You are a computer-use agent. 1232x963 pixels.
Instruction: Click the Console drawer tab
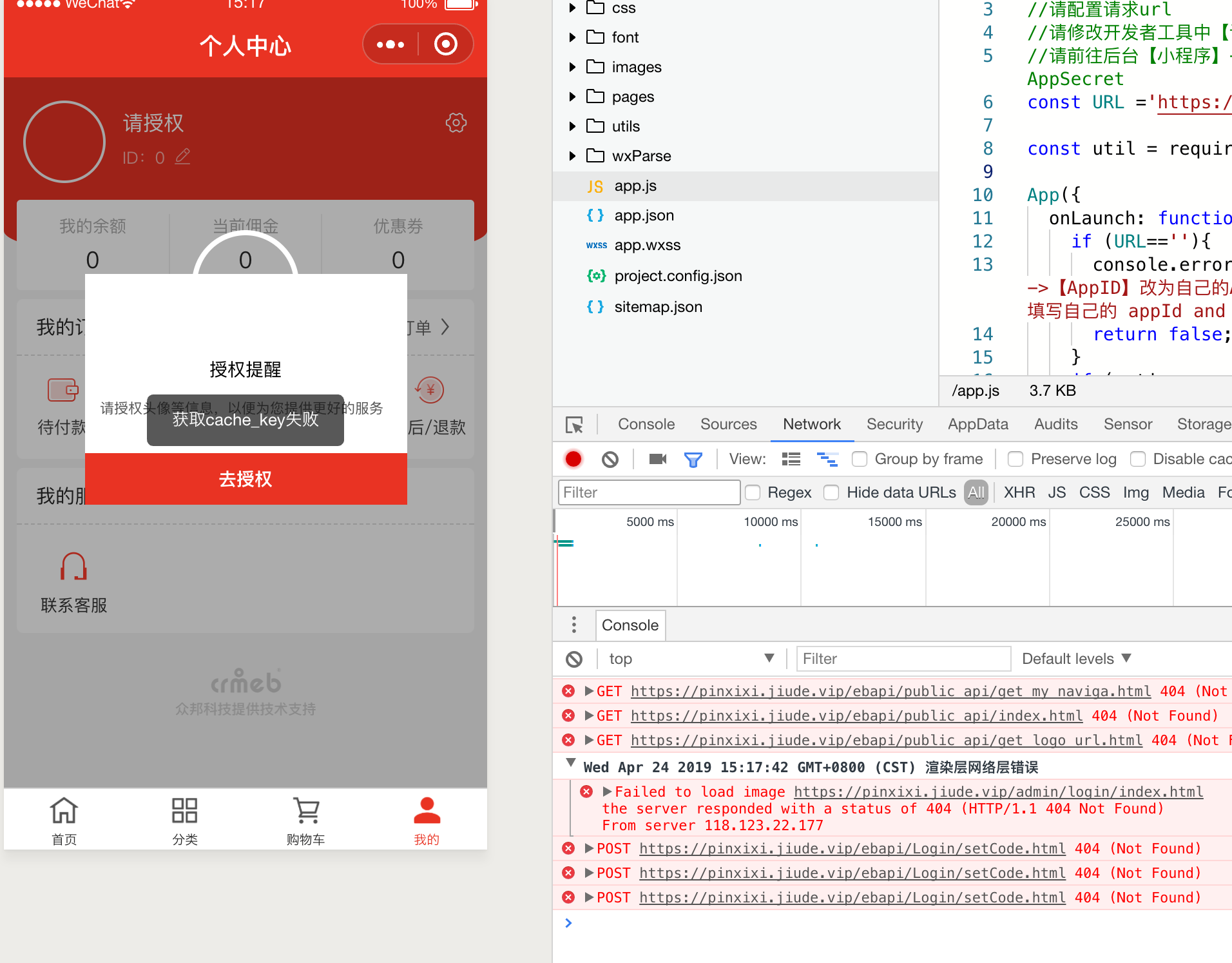click(x=630, y=625)
